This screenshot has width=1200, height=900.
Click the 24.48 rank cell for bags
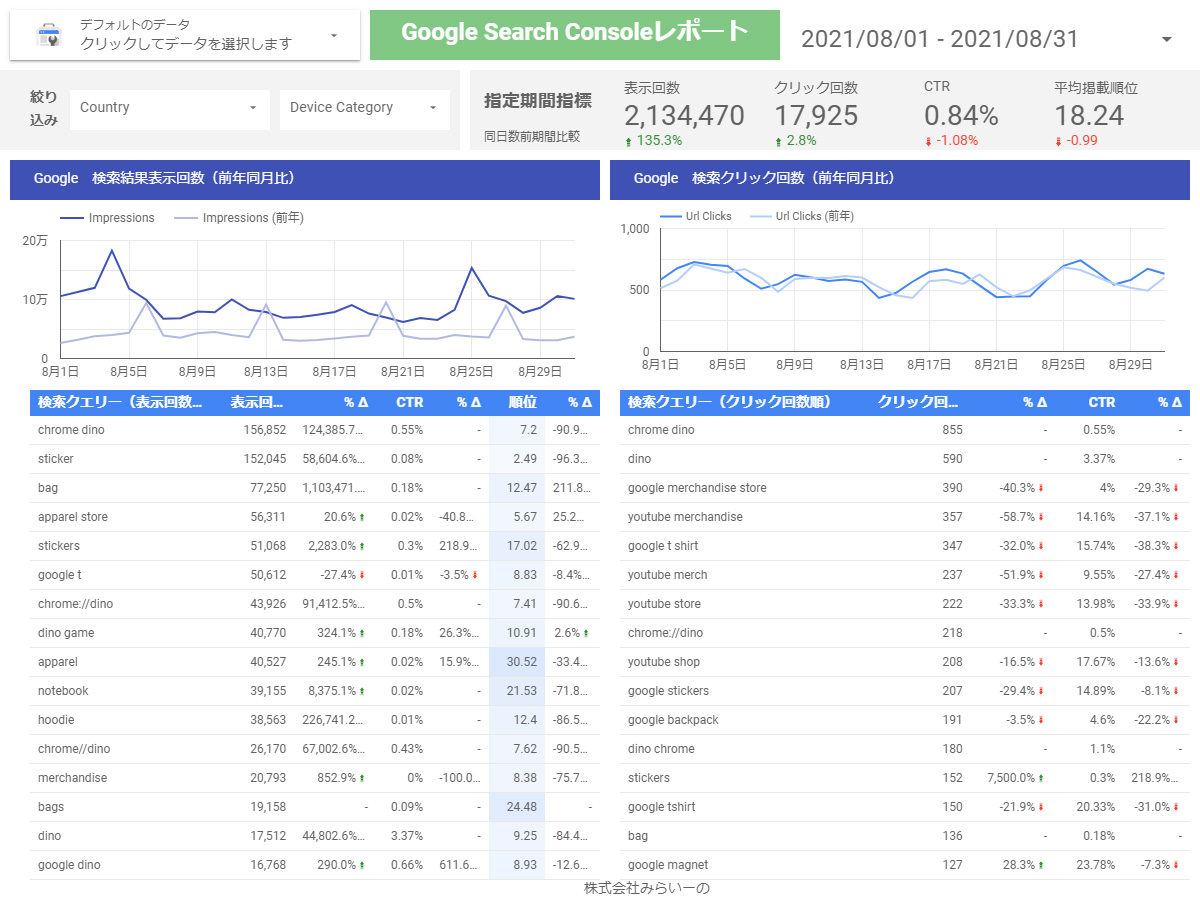coord(517,807)
